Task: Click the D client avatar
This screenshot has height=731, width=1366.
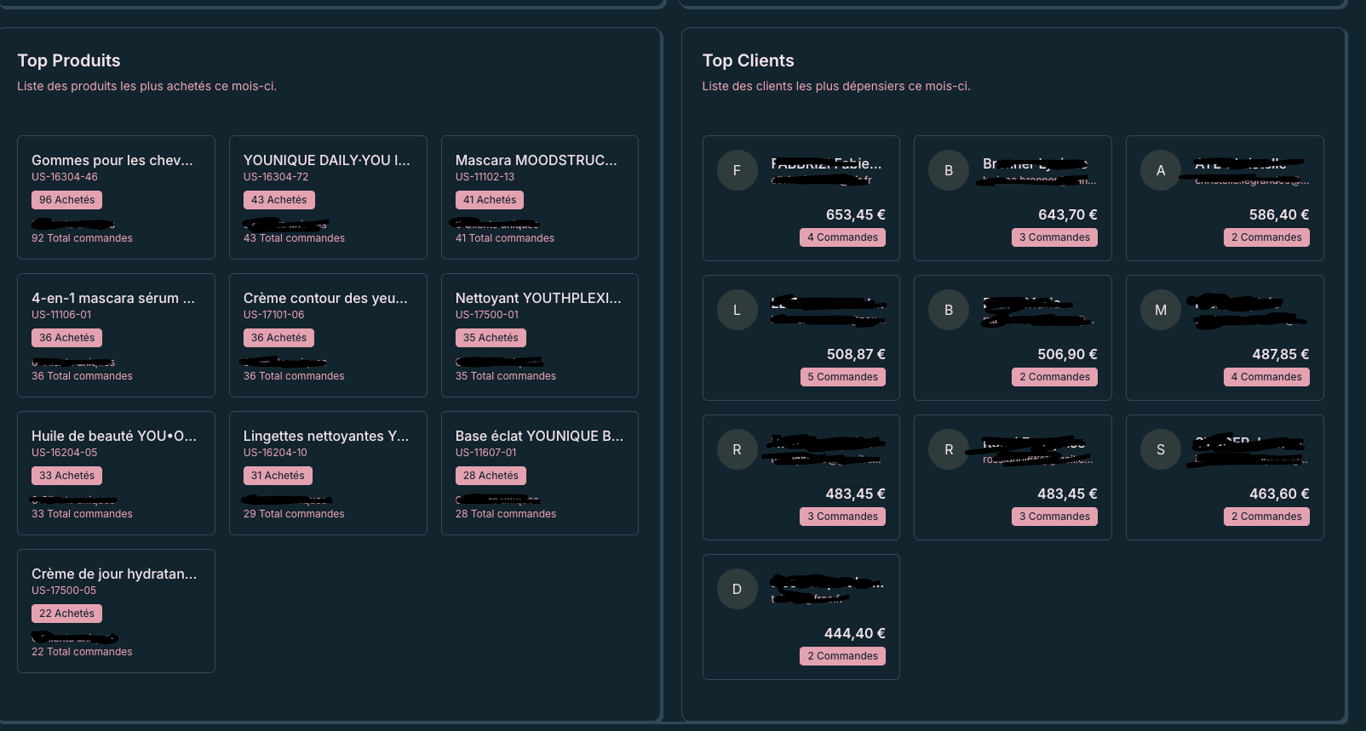Action: point(737,589)
